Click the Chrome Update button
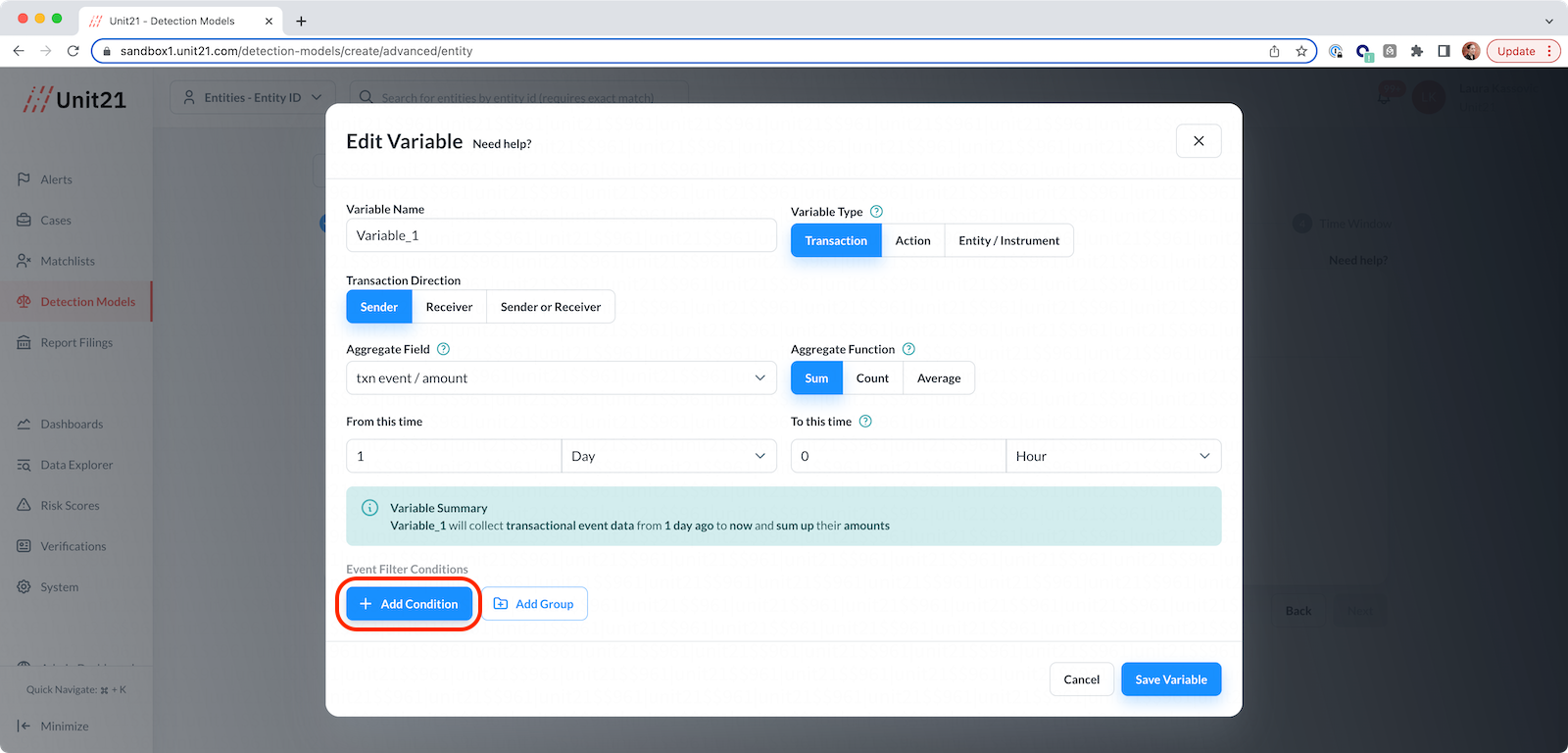Image resolution: width=1568 pixels, height=753 pixels. coord(1524,51)
